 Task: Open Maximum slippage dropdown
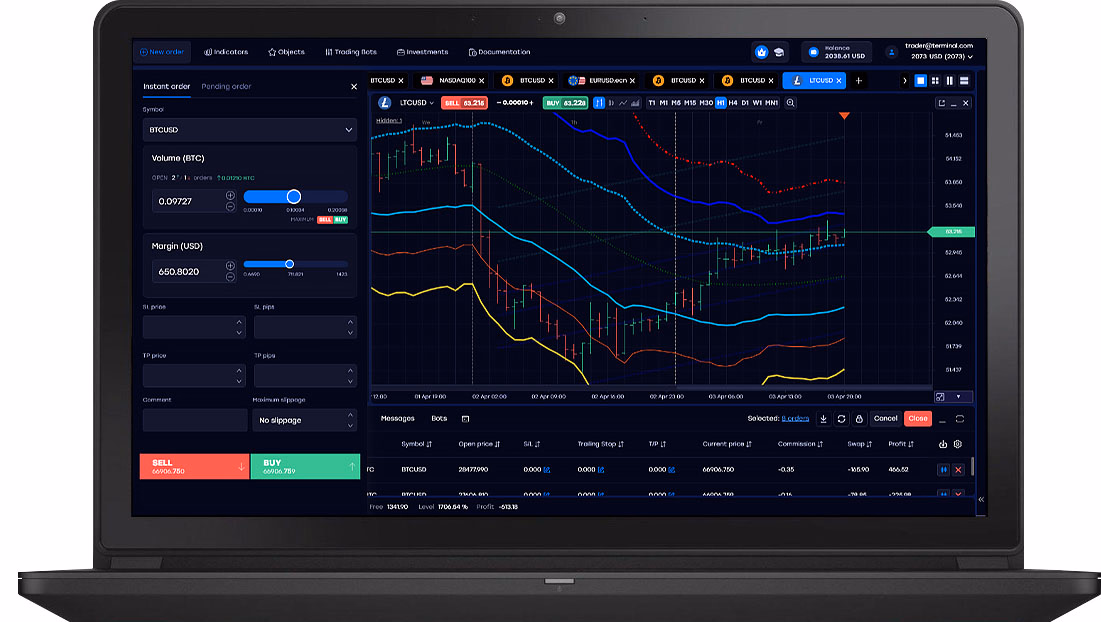click(x=305, y=420)
